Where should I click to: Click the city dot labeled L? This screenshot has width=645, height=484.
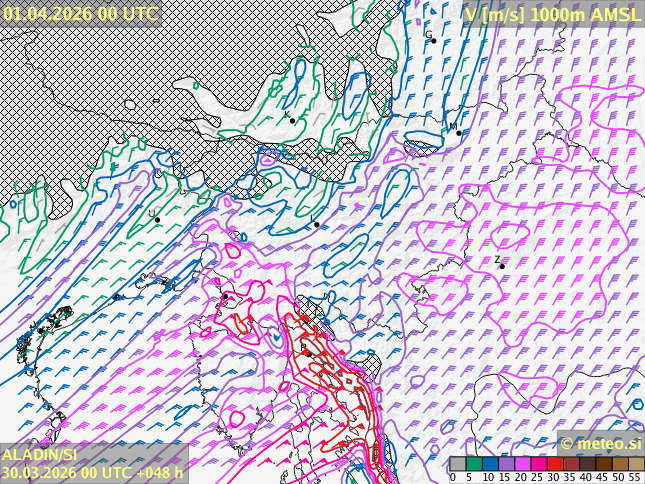click(317, 224)
